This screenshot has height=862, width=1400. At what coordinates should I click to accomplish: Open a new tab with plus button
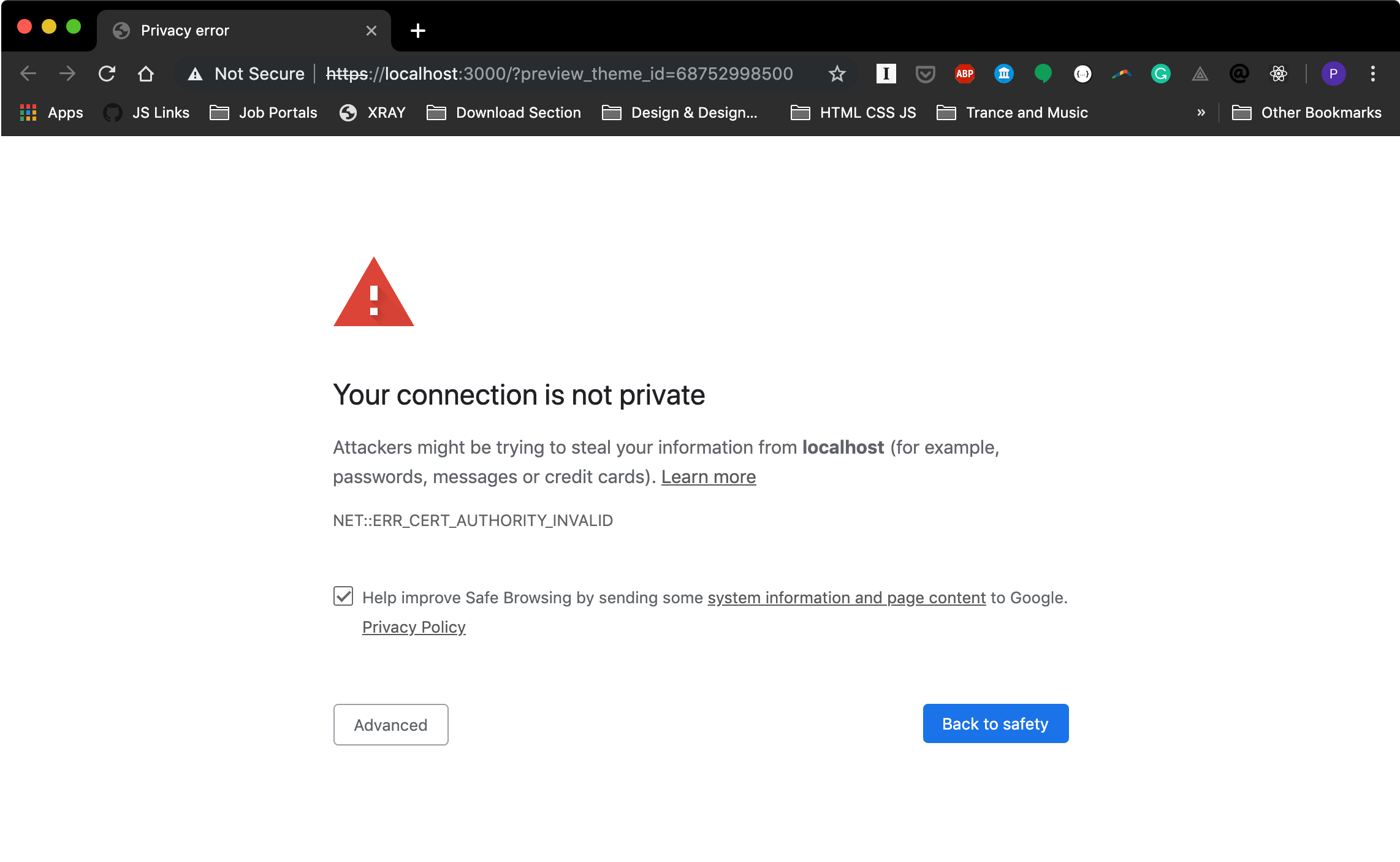tap(418, 31)
